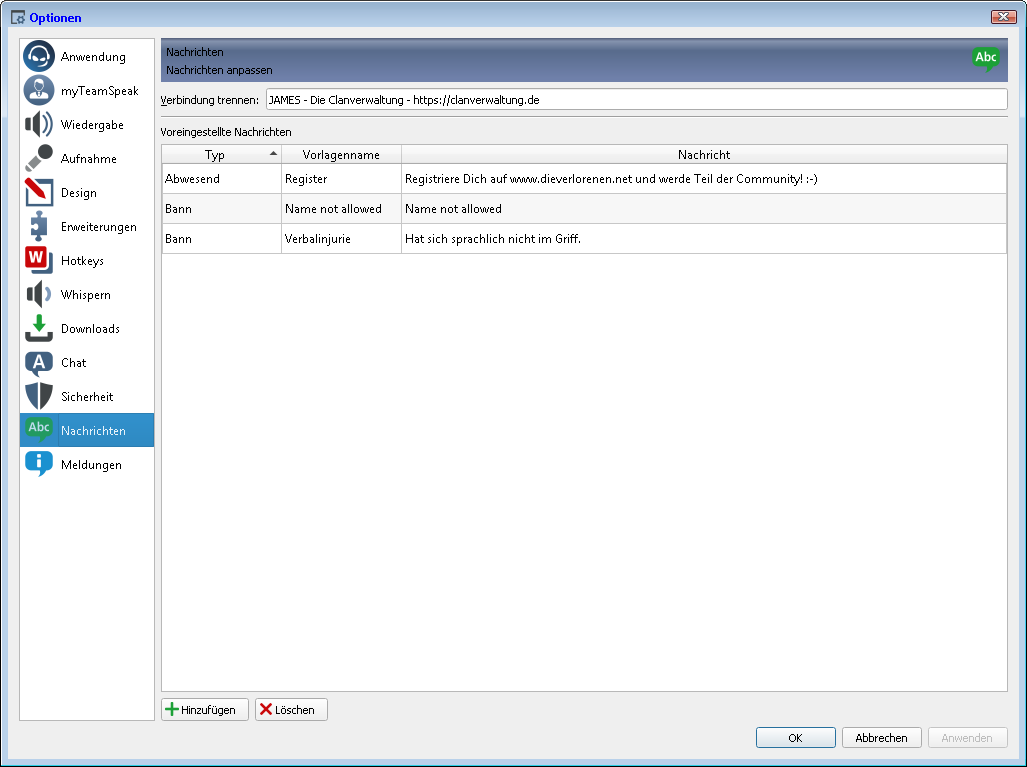Confirm with the OK button
1027x767 pixels.
(x=795, y=738)
